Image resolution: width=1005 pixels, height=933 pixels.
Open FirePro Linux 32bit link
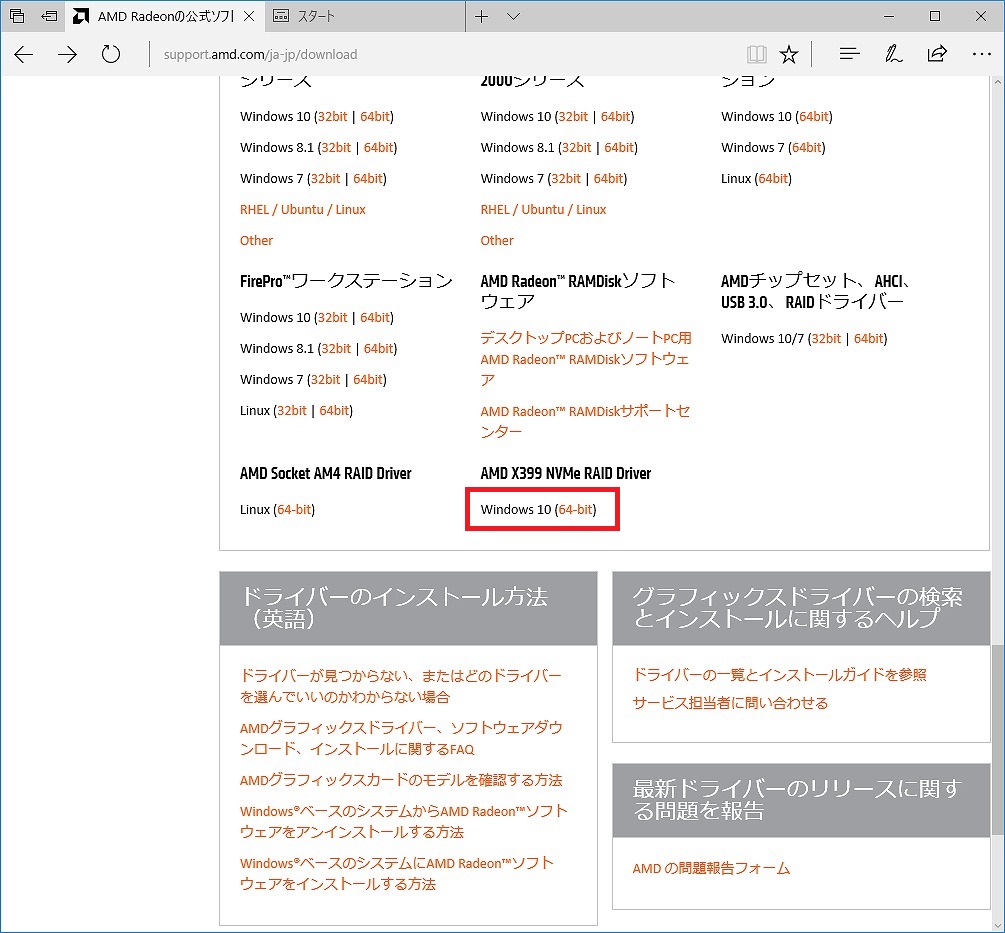click(x=292, y=410)
